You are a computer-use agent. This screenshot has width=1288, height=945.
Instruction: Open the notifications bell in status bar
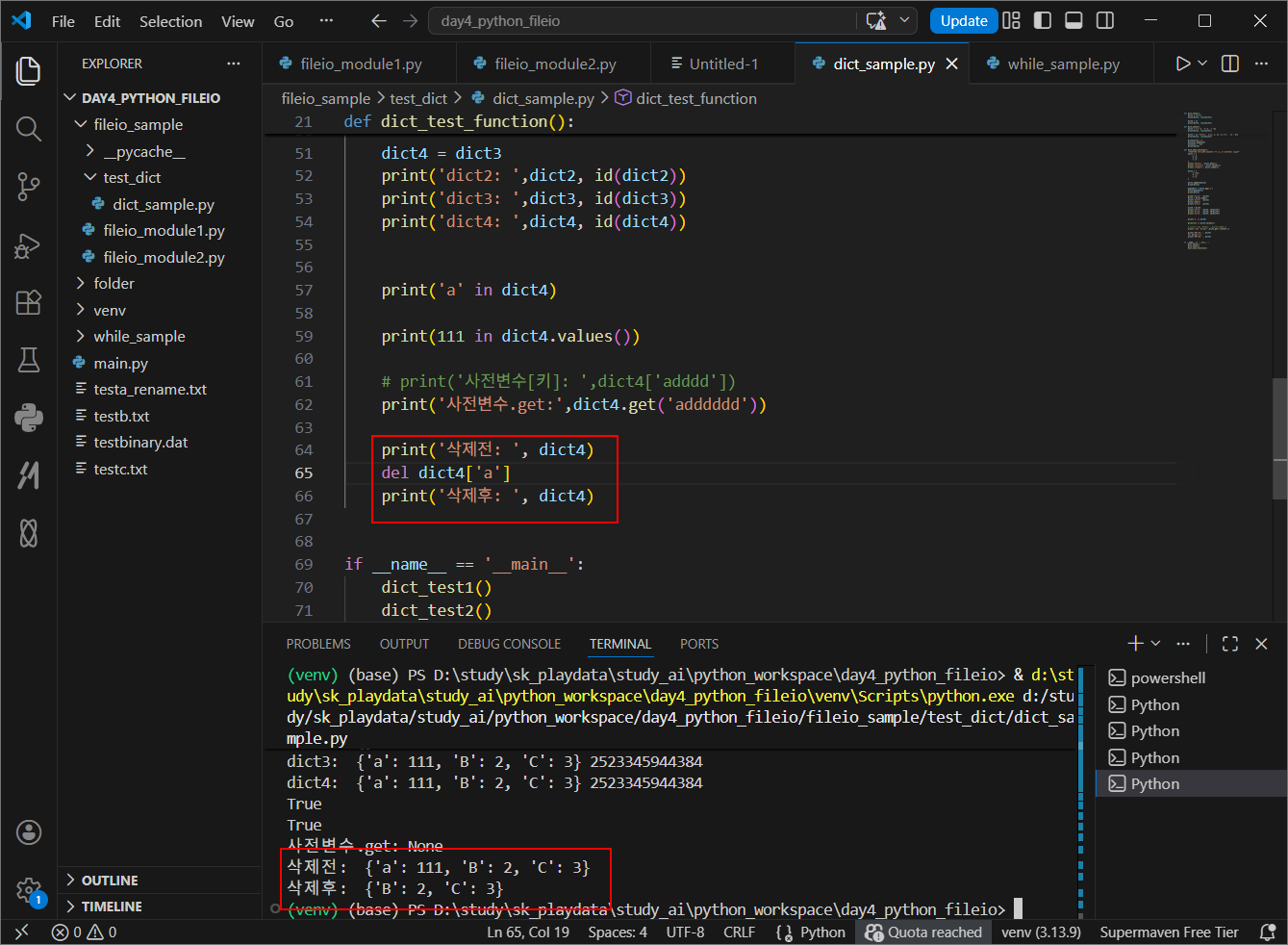[x=1267, y=932]
